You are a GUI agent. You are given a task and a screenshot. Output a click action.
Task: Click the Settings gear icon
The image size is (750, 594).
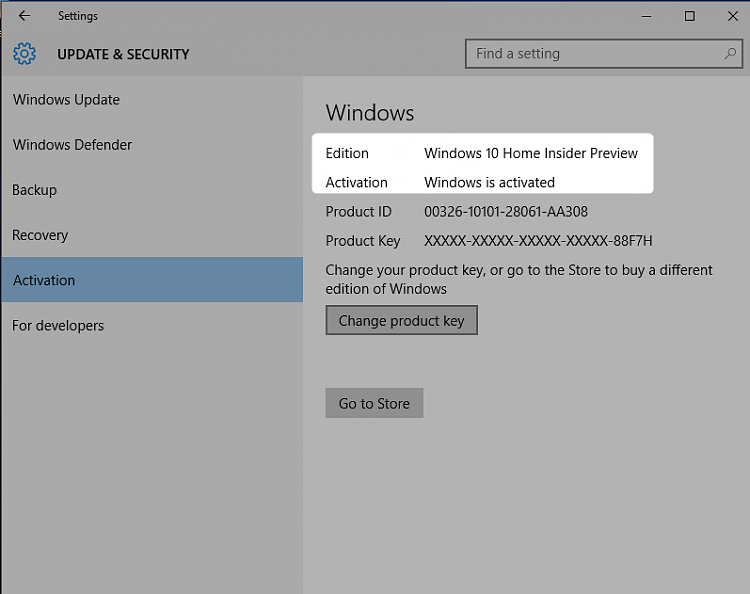pyautogui.click(x=24, y=54)
